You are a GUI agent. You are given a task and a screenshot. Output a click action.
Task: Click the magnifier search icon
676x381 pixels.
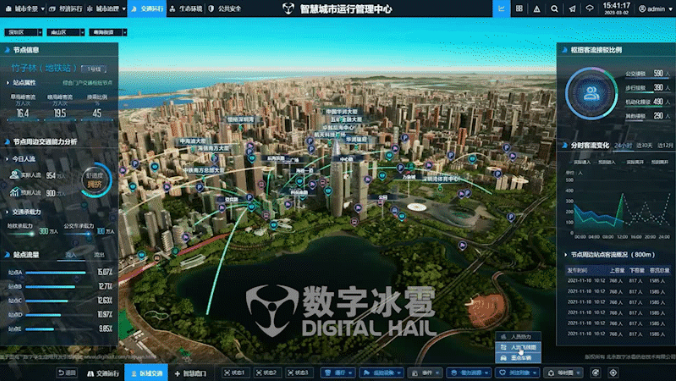tap(554, 9)
